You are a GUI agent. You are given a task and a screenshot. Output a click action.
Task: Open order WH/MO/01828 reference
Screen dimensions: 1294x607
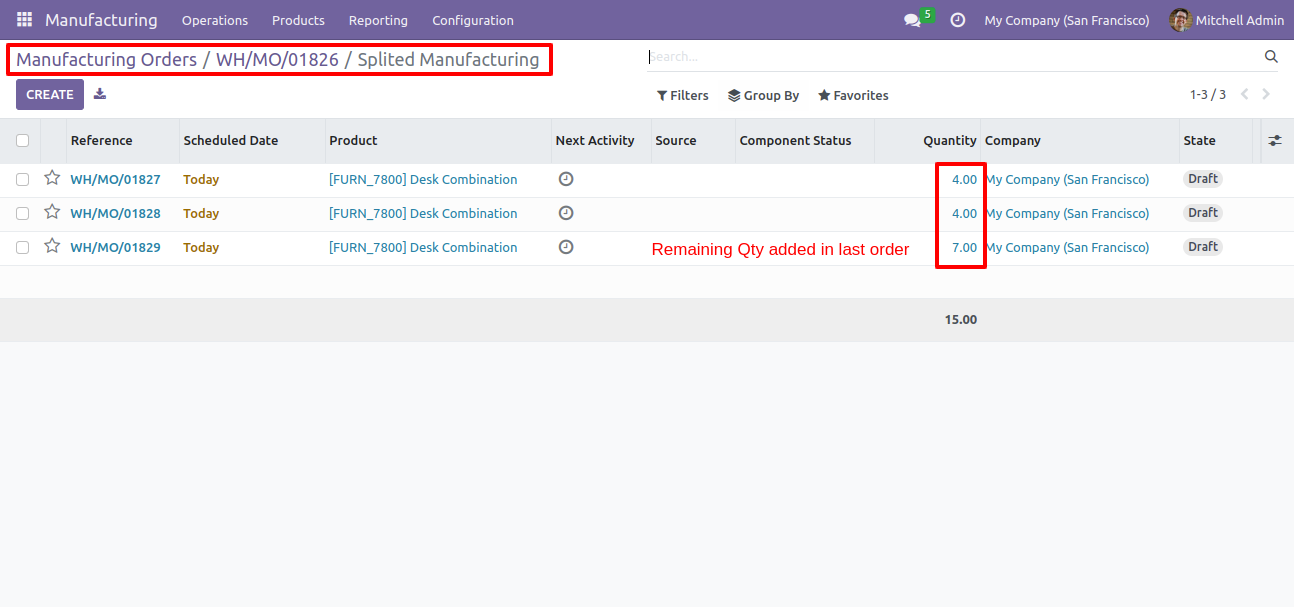pos(115,214)
